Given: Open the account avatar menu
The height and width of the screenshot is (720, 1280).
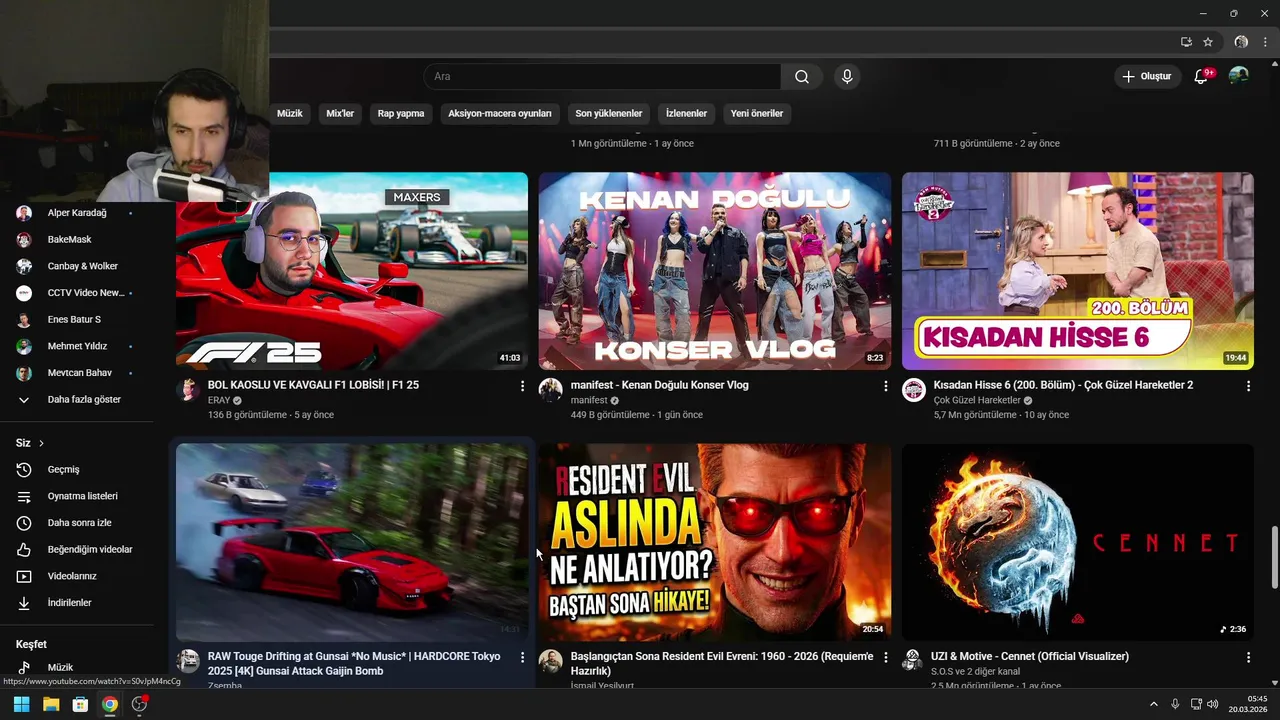Looking at the screenshot, I should coord(1238,76).
